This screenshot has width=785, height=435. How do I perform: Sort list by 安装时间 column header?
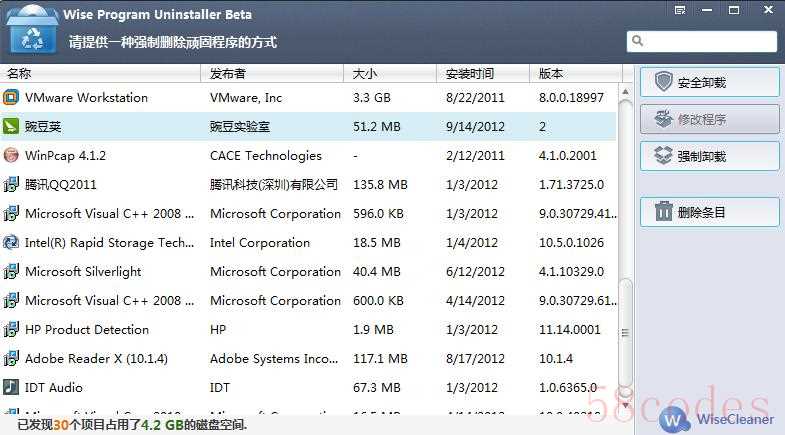[482, 74]
